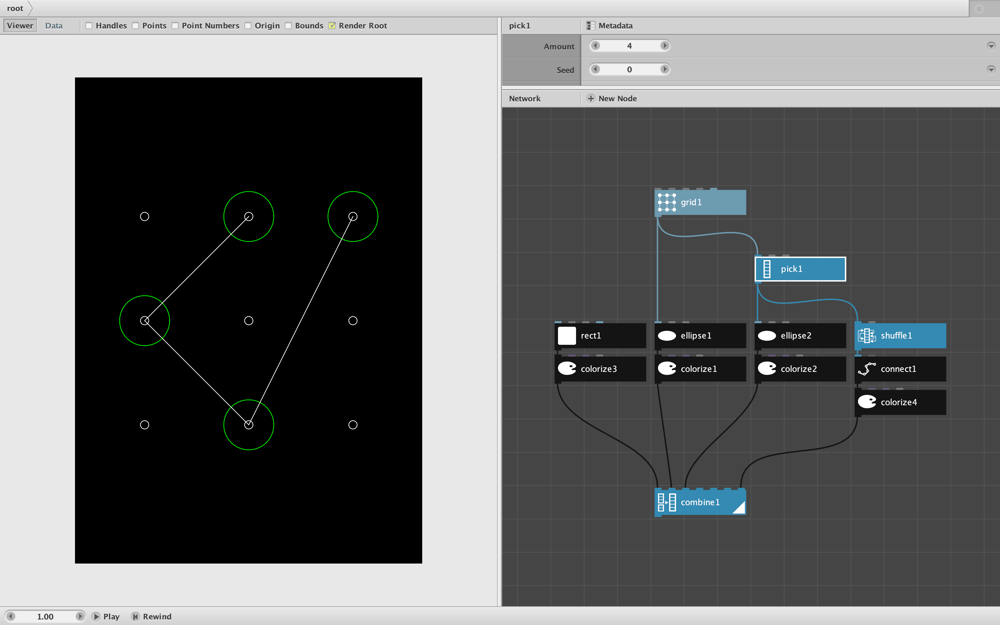This screenshot has width=1000, height=625.
Task: Click the grid1 node icon
Action: tap(666, 202)
